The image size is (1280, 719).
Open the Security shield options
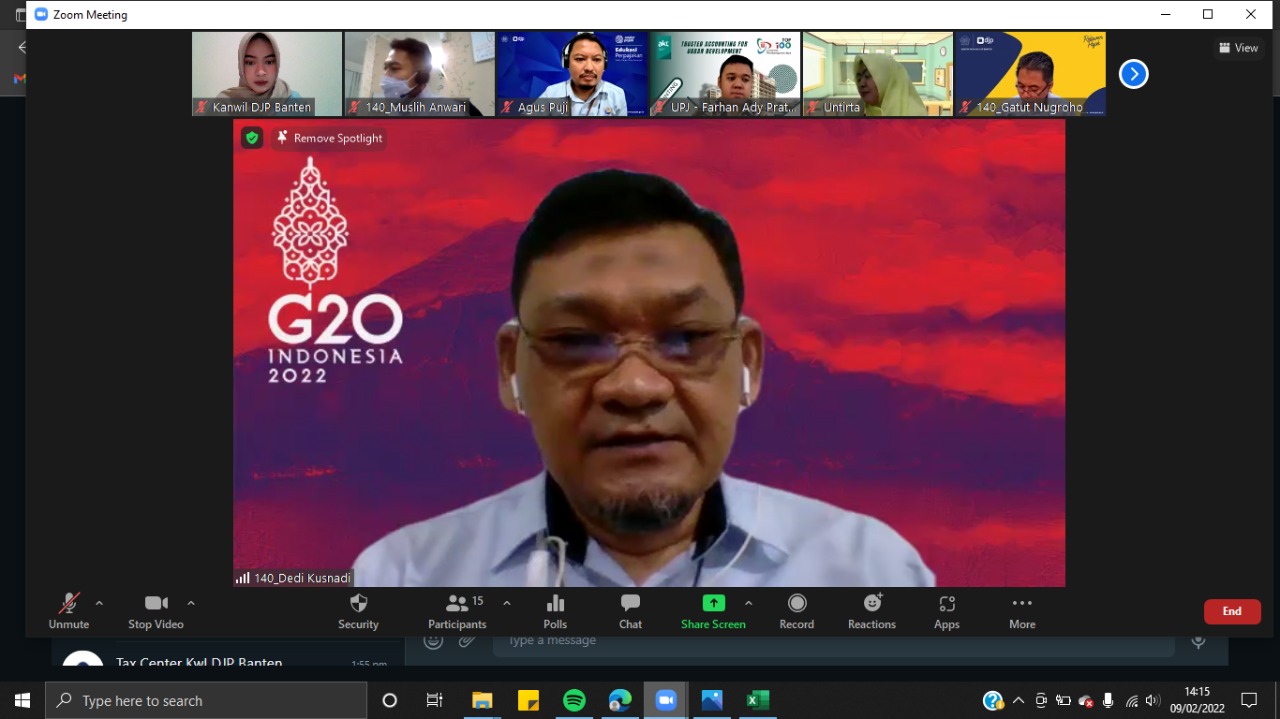358,611
